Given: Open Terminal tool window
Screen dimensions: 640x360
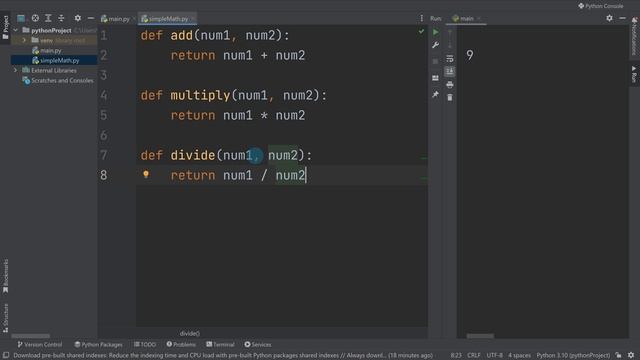Looking at the screenshot, I should pos(220,344).
